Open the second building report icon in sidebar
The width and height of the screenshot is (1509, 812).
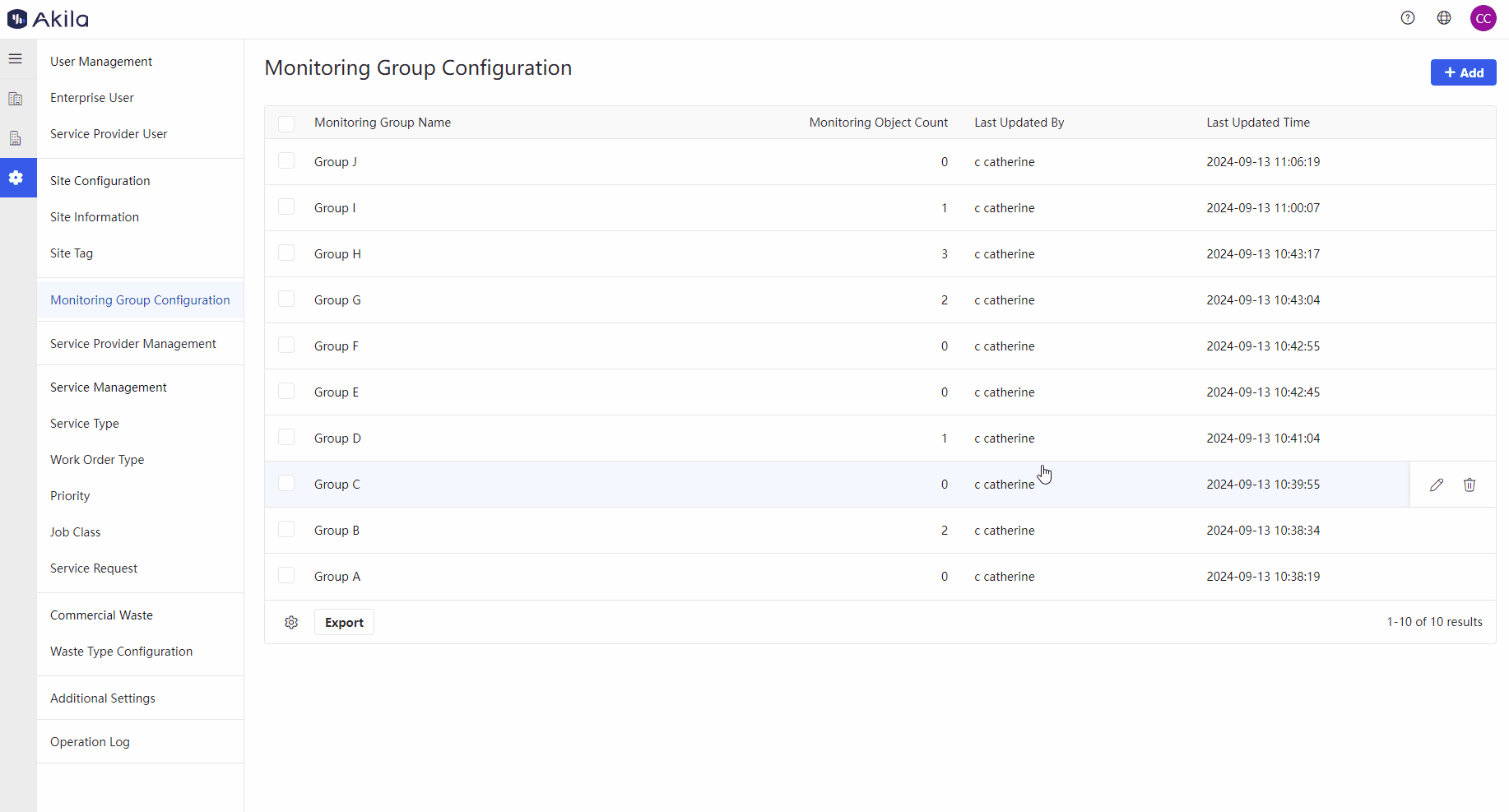coord(16,138)
